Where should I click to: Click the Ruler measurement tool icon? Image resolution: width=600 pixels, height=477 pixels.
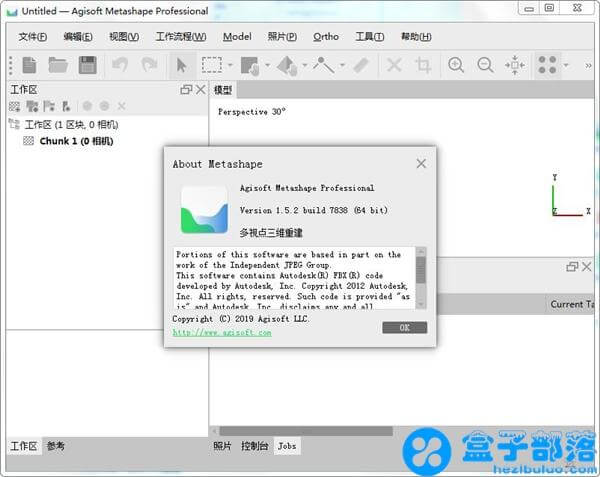point(361,65)
